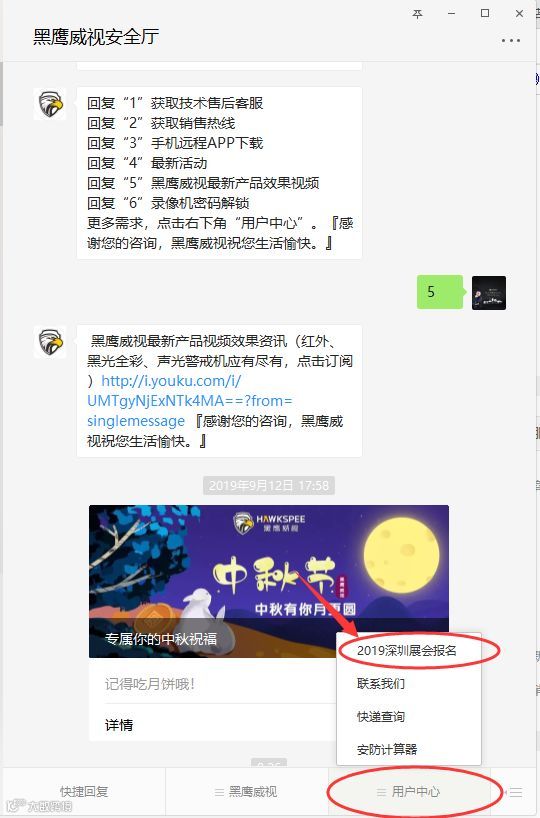Open the sender's dark profile avatar
This screenshot has height=818, width=540.
tap(489, 293)
